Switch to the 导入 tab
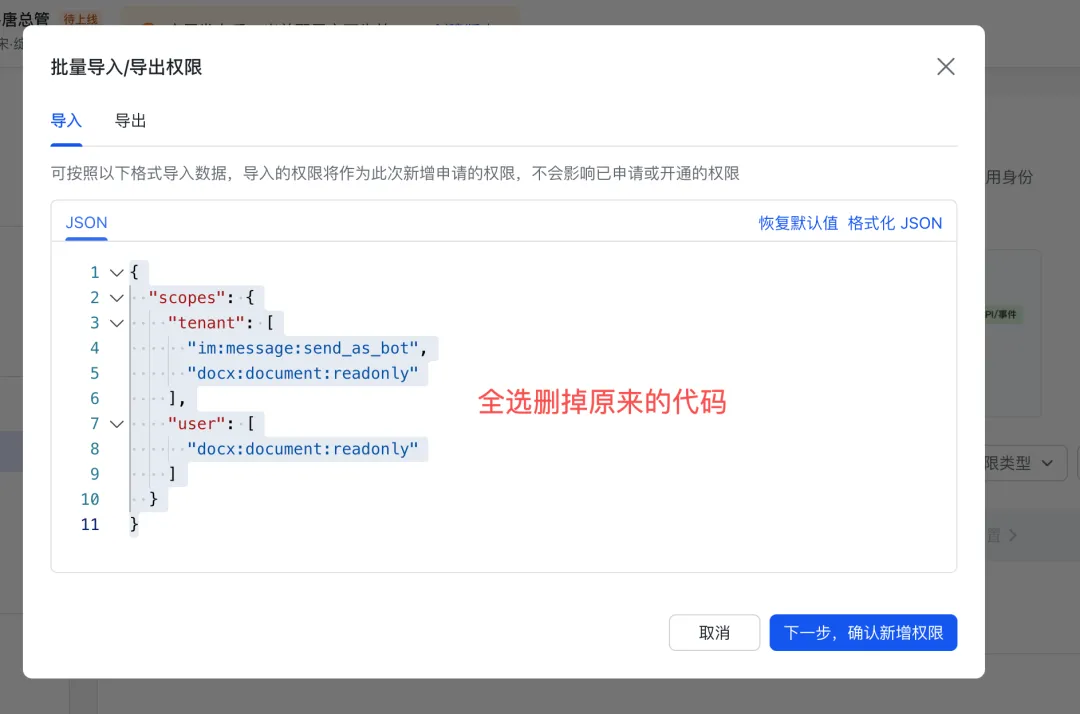The height and width of the screenshot is (714, 1080). pyautogui.click(x=66, y=121)
